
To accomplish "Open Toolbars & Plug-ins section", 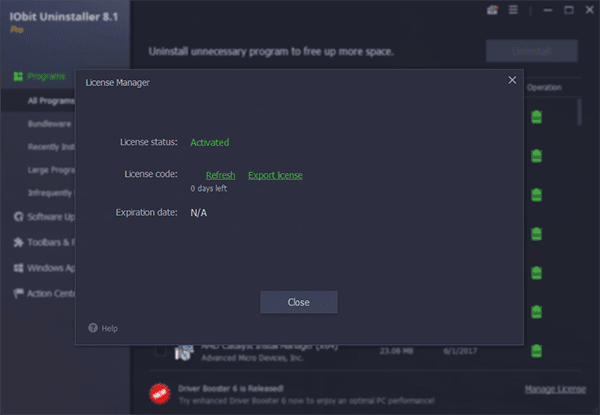I will click(44, 242).
